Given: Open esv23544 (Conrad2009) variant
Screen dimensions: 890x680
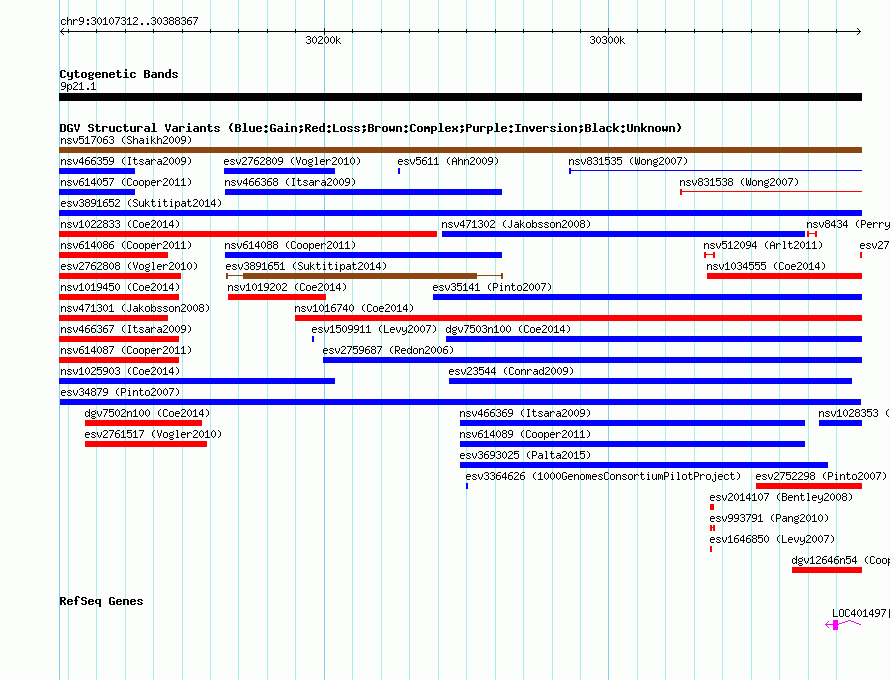Looking at the screenshot, I should click(x=650, y=381).
